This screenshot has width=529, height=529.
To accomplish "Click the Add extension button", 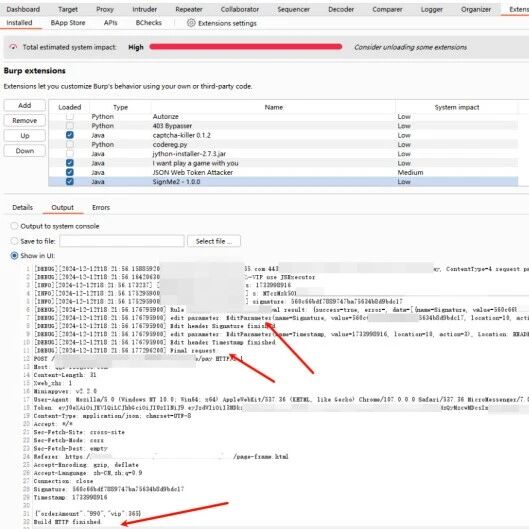I will (x=25, y=105).
